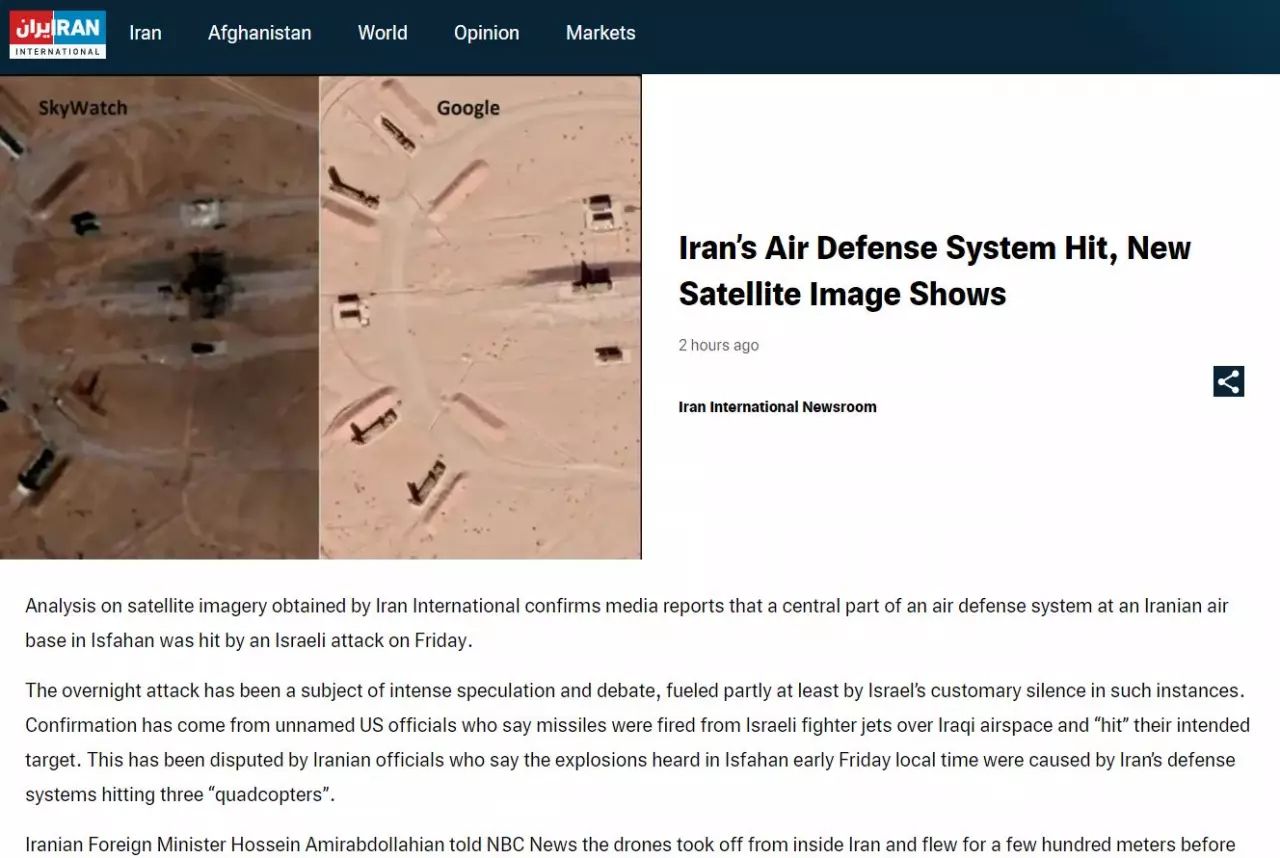Open the World news section
Viewport: 1280px width, 858px height.
(382, 33)
